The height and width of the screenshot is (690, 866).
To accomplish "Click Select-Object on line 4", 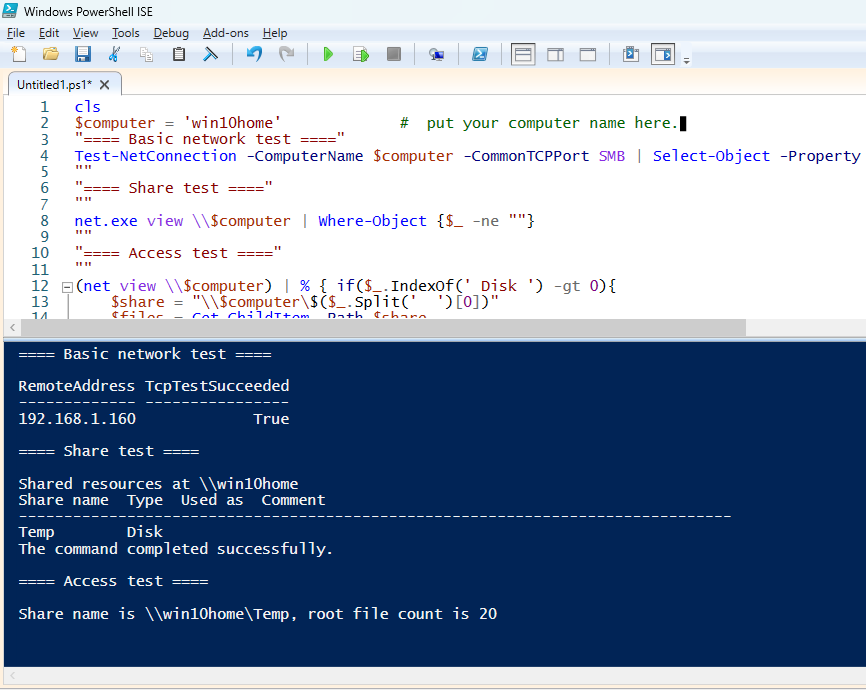I will tap(711, 156).
